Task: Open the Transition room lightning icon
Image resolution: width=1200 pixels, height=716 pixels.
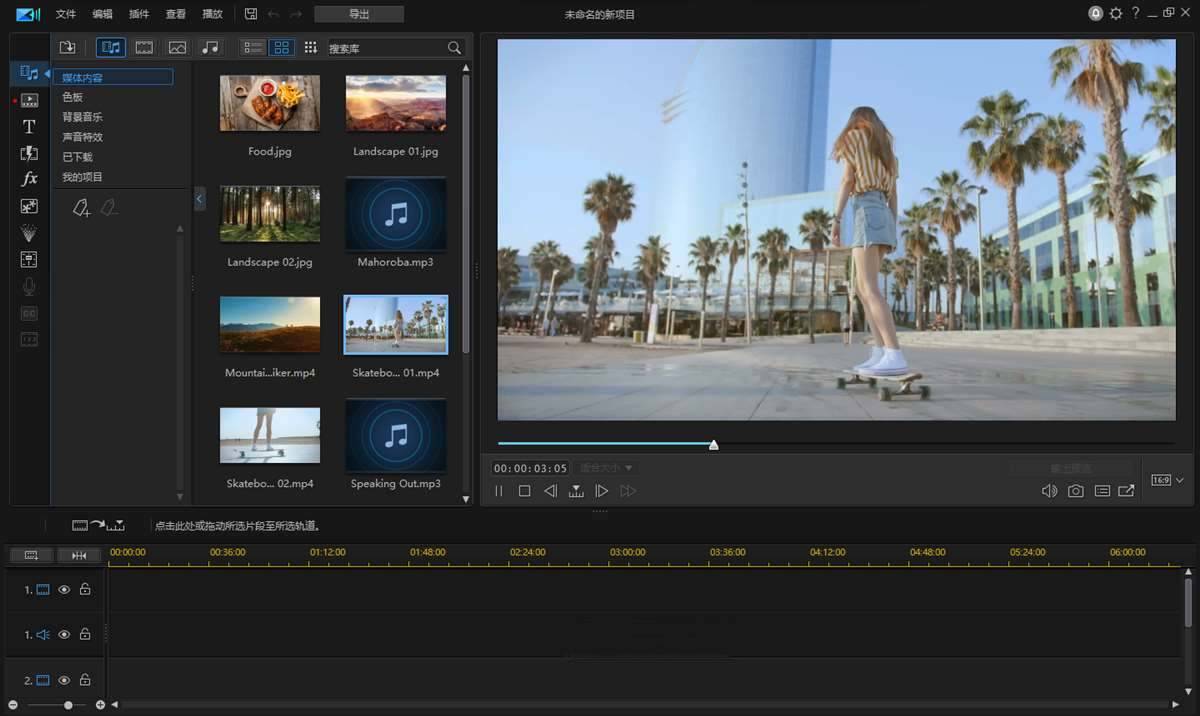Action: pyautogui.click(x=29, y=153)
